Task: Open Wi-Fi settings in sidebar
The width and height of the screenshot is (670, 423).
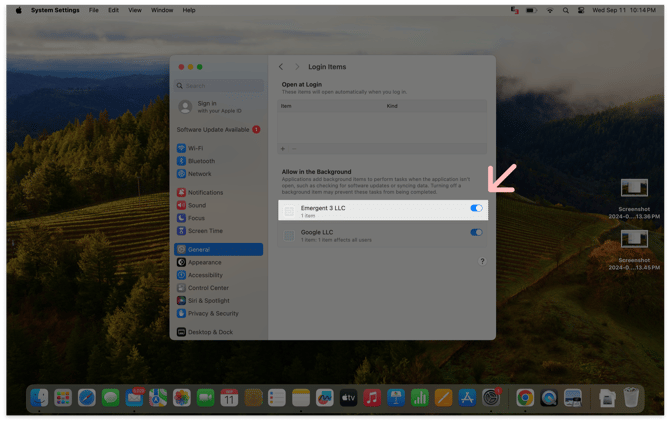Action: (195, 148)
